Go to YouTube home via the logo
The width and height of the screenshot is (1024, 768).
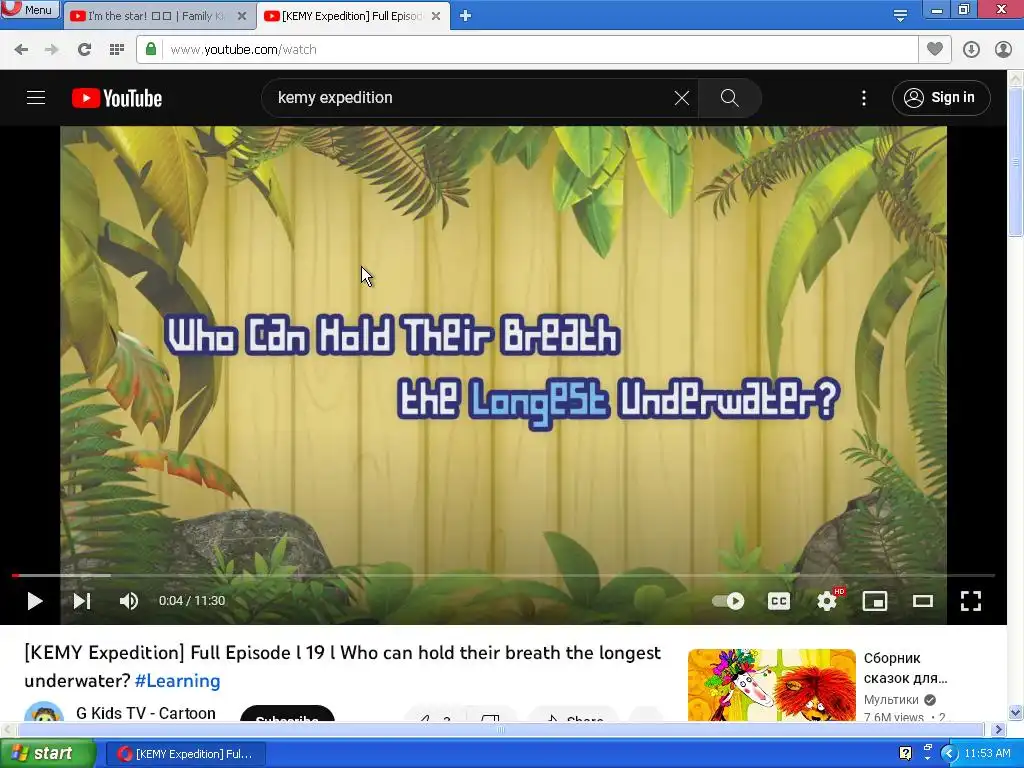(x=117, y=98)
